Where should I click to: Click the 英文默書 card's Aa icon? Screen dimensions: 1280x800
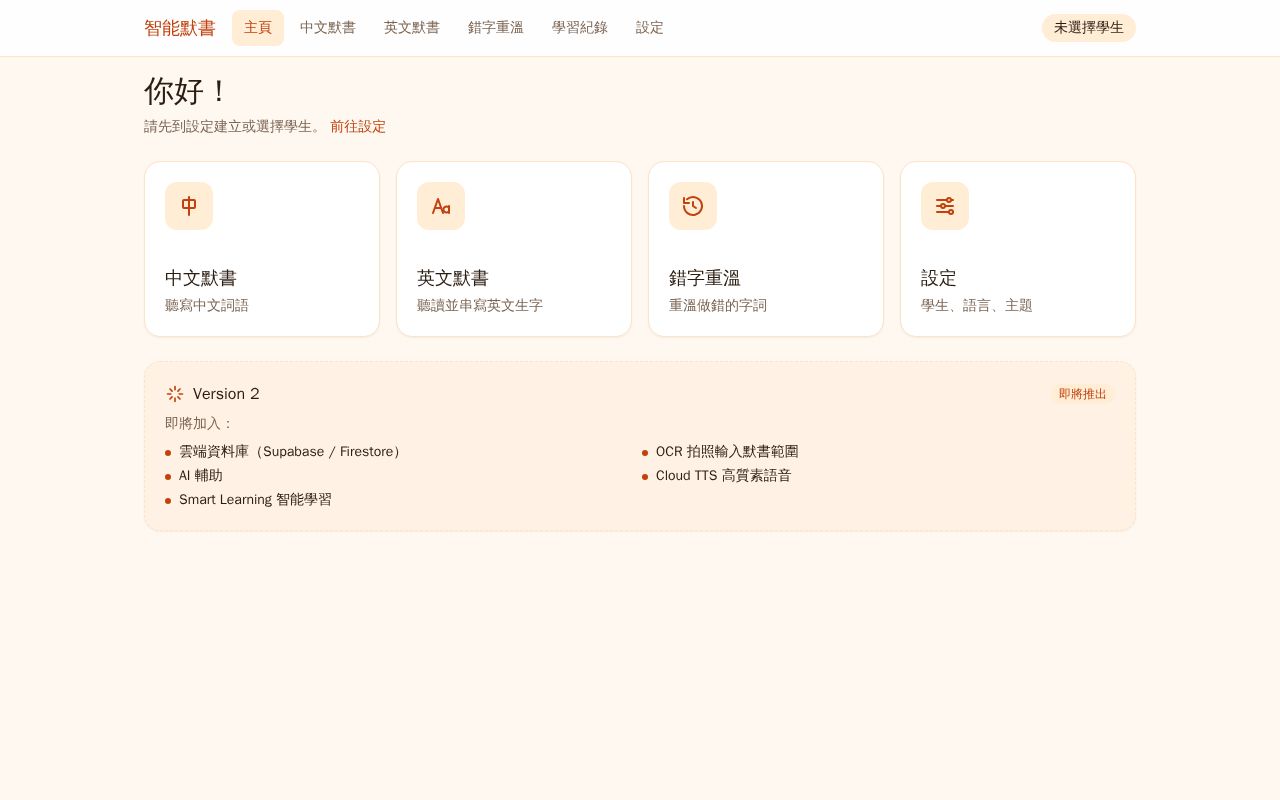coord(441,206)
